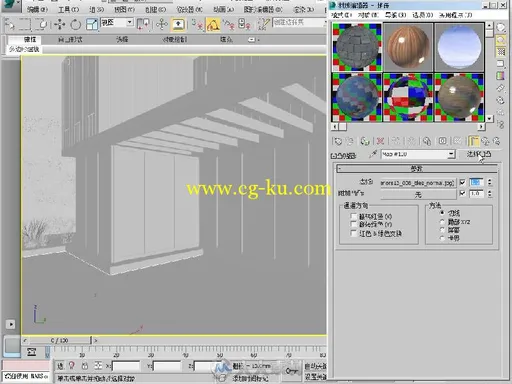Open the Tools menu
The image size is (512, 384).
(x=68, y=10)
